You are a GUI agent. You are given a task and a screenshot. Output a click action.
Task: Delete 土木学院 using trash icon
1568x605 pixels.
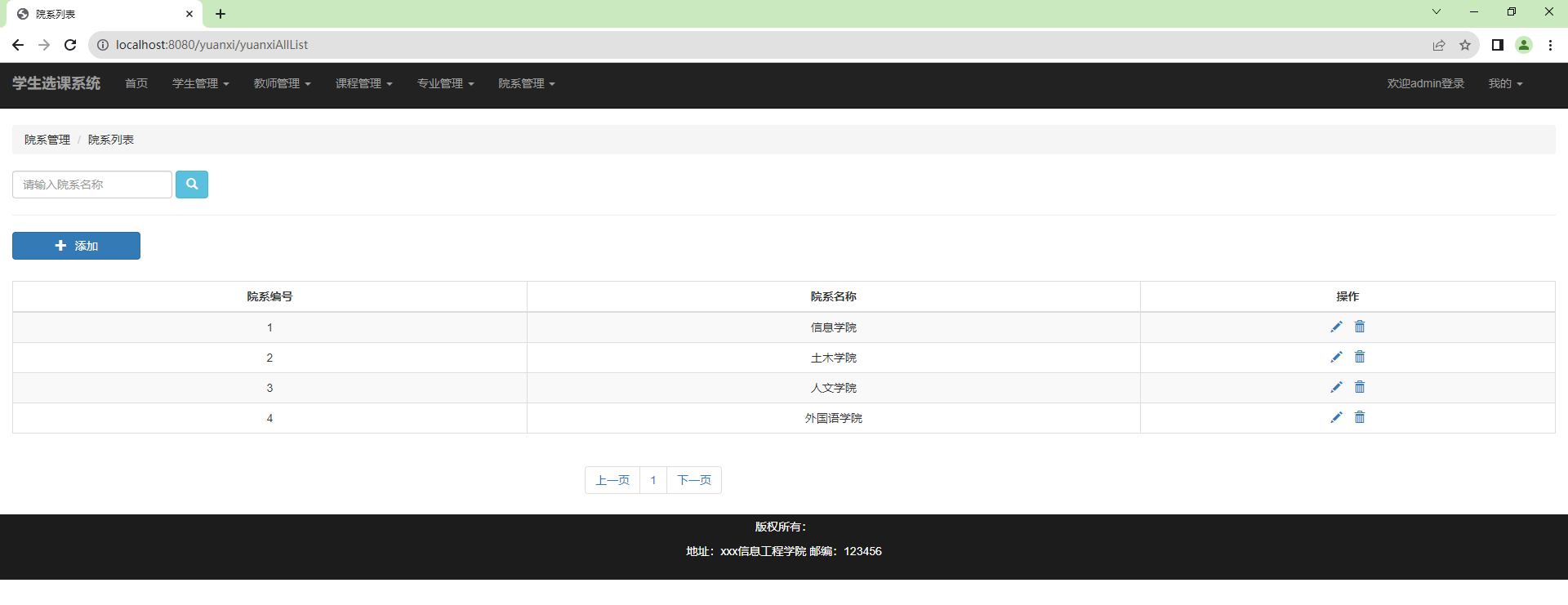pos(1360,357)
